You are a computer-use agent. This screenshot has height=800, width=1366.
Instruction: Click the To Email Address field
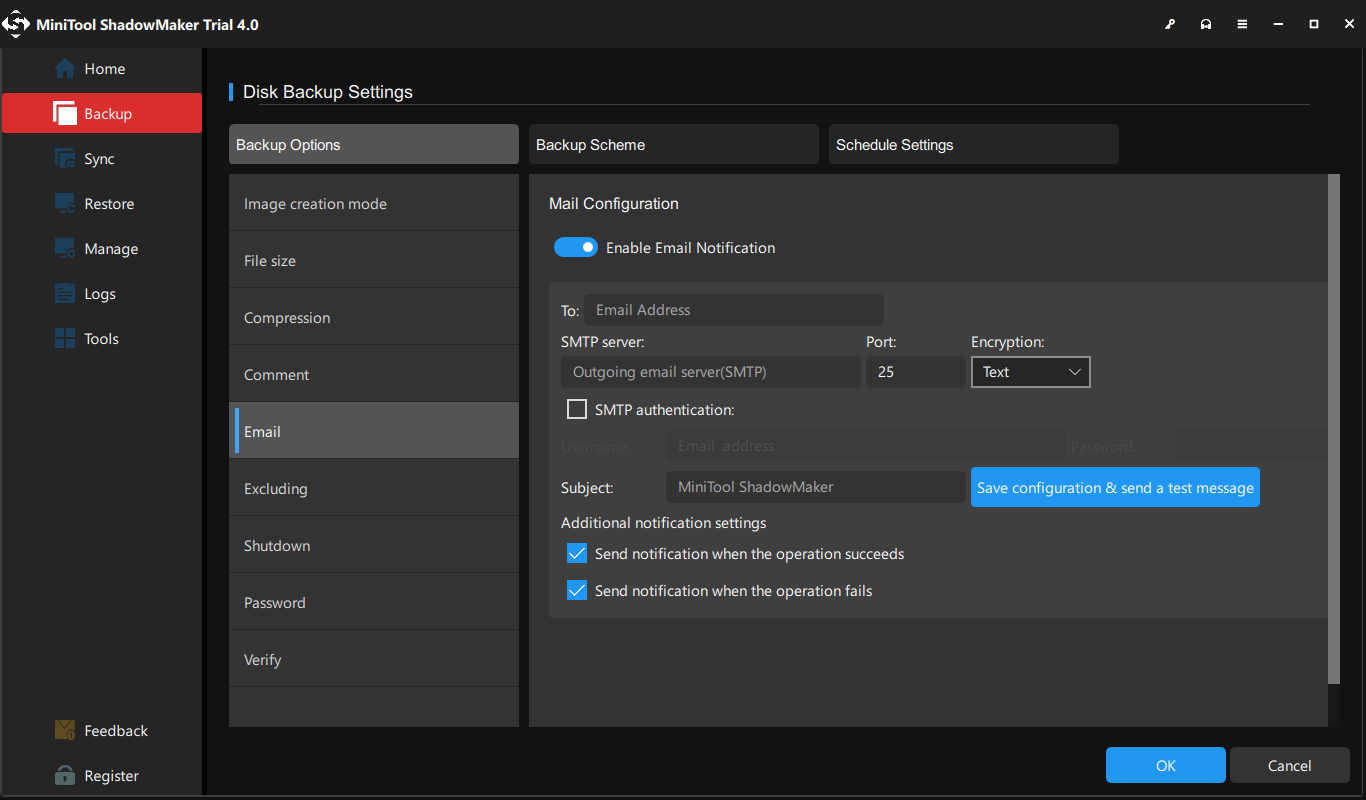pos(734,310)
